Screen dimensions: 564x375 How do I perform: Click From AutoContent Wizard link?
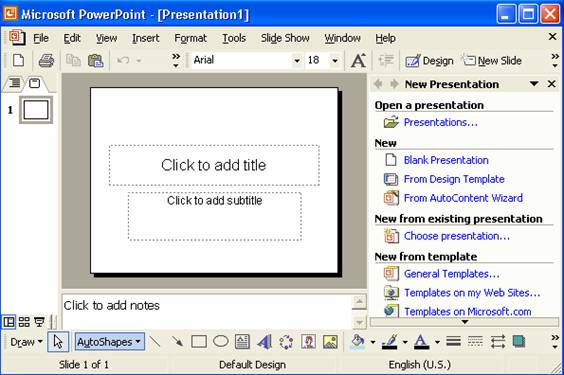coord(463,198)
